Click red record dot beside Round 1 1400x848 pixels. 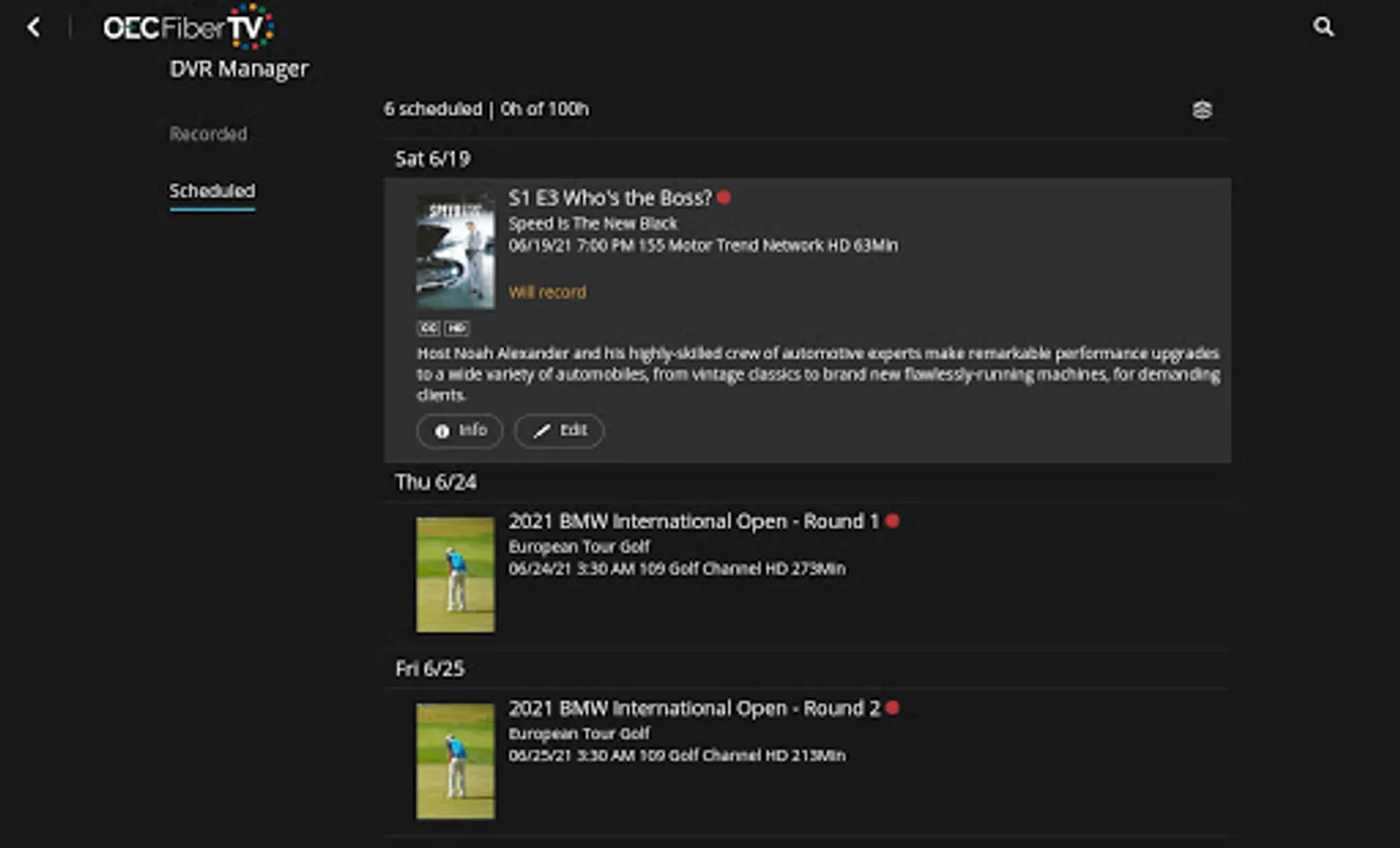click(x=892, y=521)
